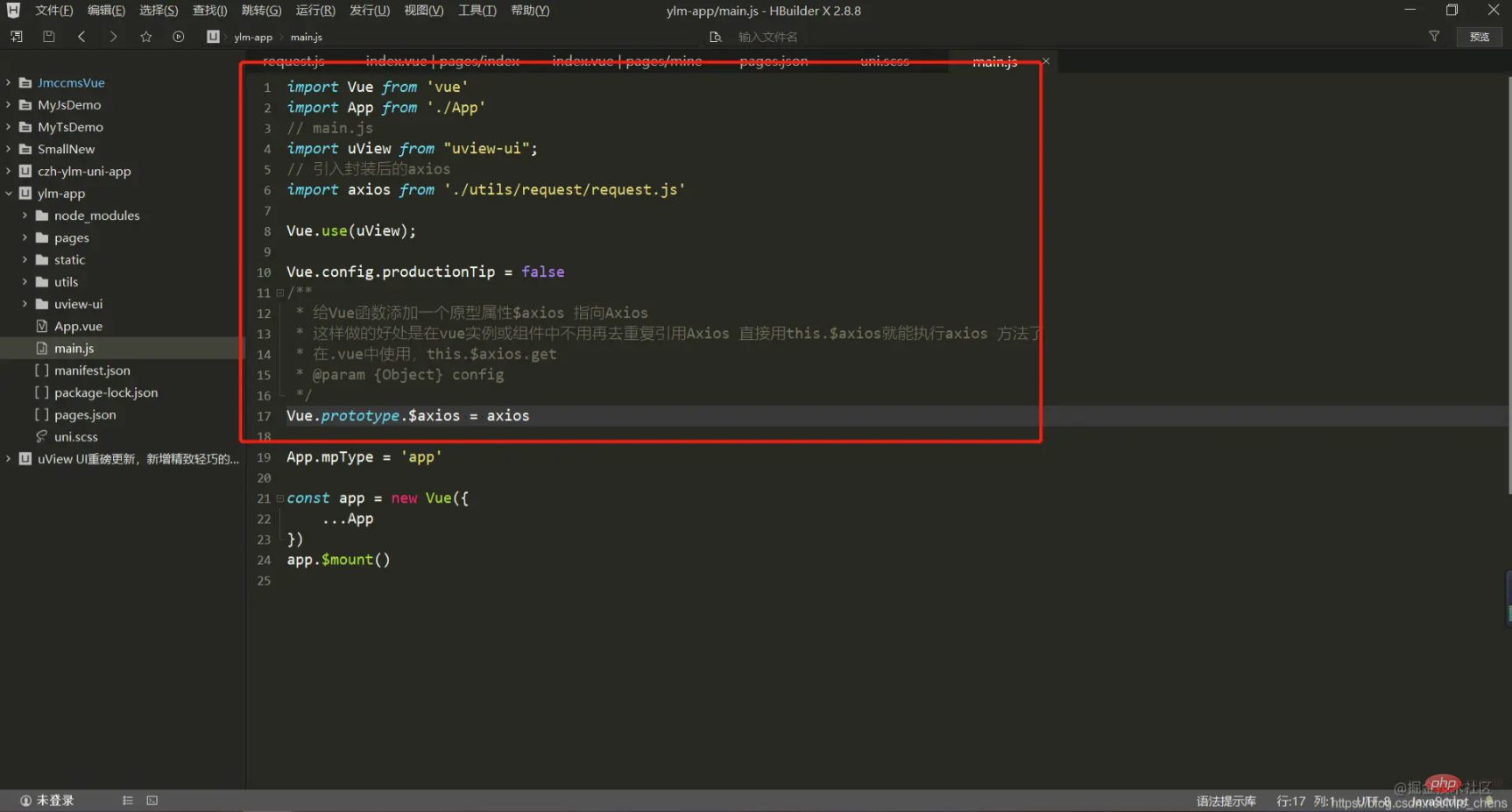The image size is (1512, 812).
Task: Click the not-logged-in user icon
Action: 25,801
